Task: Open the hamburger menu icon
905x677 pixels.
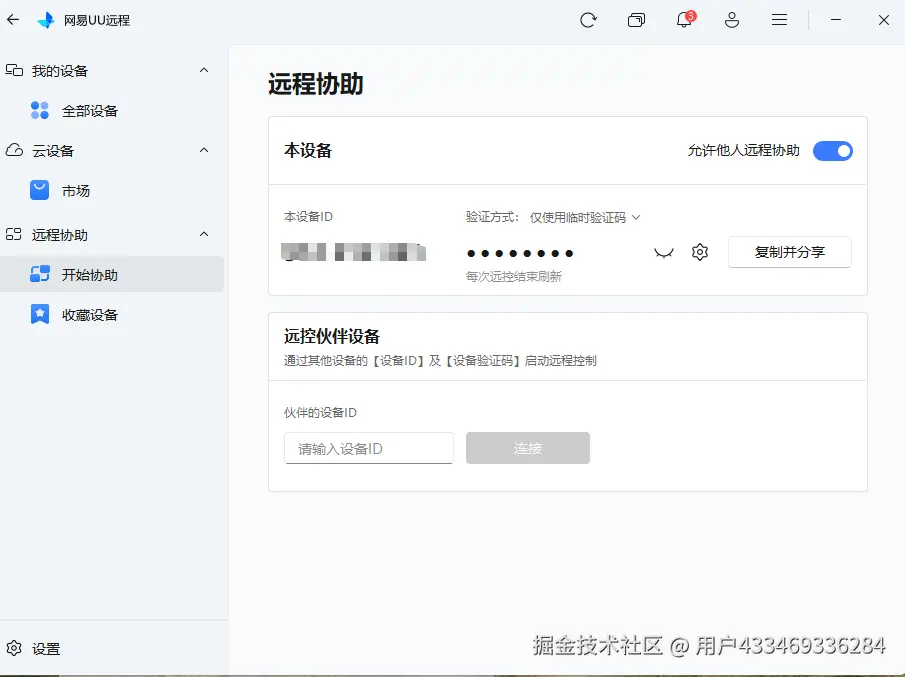Action: [x=779, y=20]
